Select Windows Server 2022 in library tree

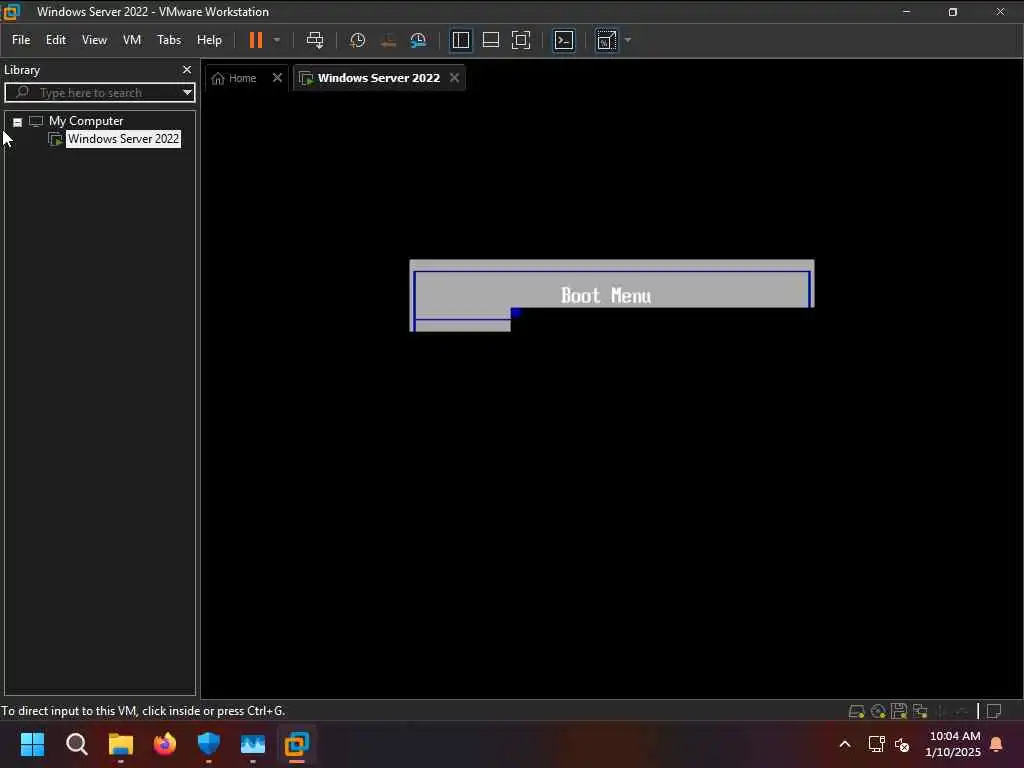coord(123,138)
